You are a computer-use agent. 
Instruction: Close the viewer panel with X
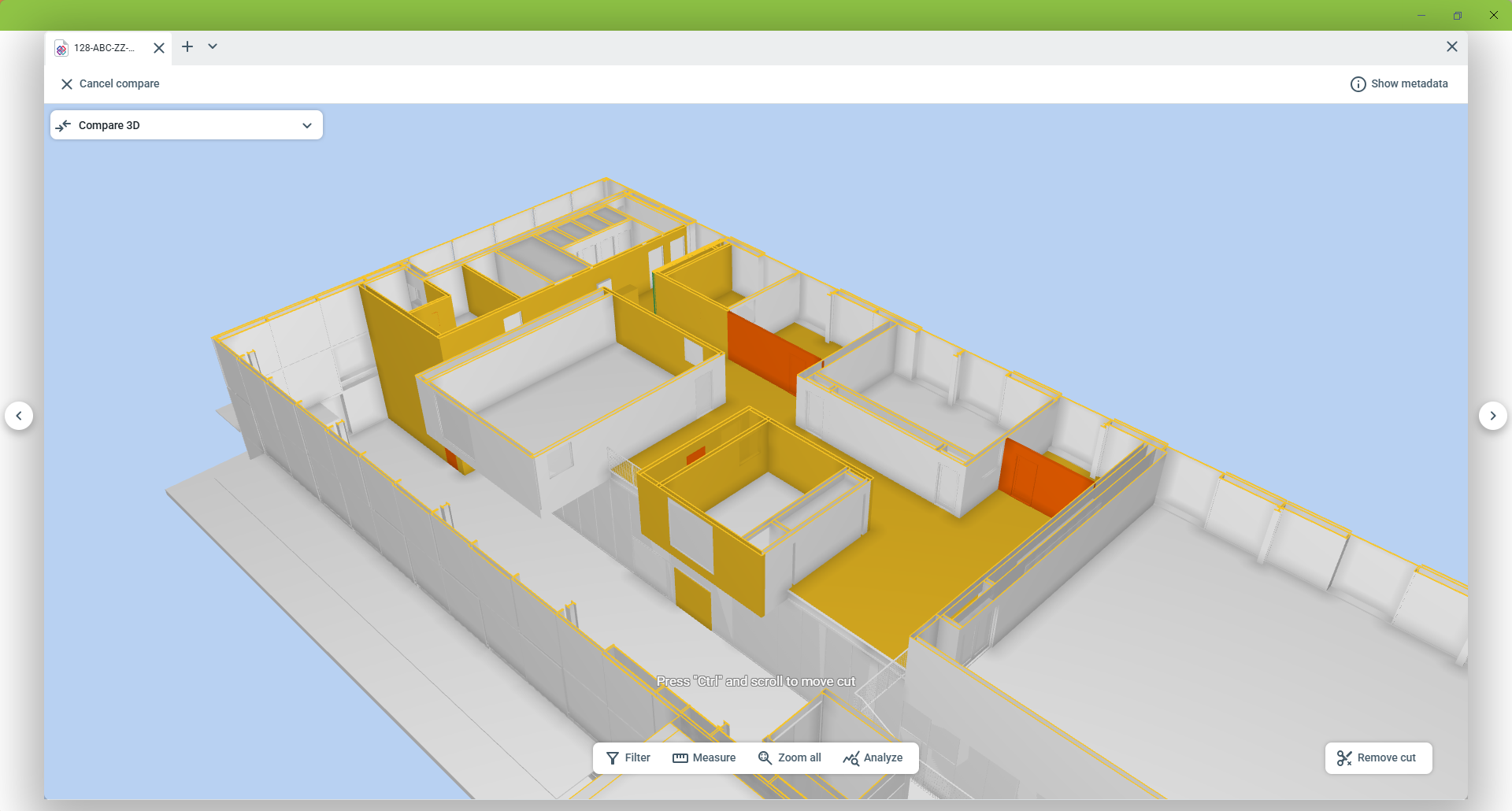[x=1451, y=46]
